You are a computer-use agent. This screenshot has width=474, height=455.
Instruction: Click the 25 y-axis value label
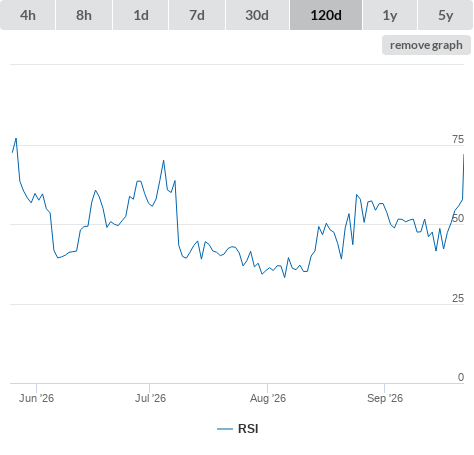click(458, 298)
